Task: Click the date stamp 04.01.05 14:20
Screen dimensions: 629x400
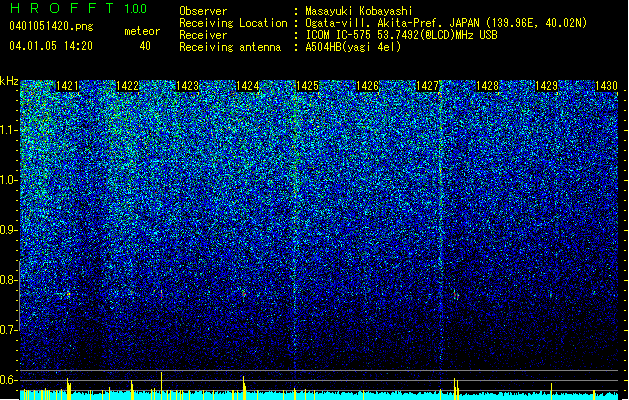Action: 51,46
